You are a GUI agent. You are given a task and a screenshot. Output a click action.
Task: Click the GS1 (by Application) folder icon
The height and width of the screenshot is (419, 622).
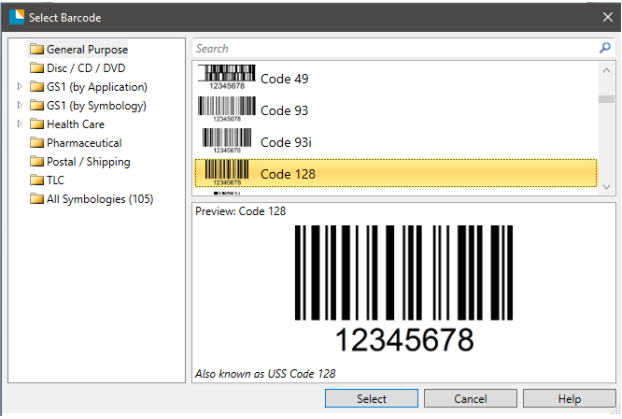36,86
